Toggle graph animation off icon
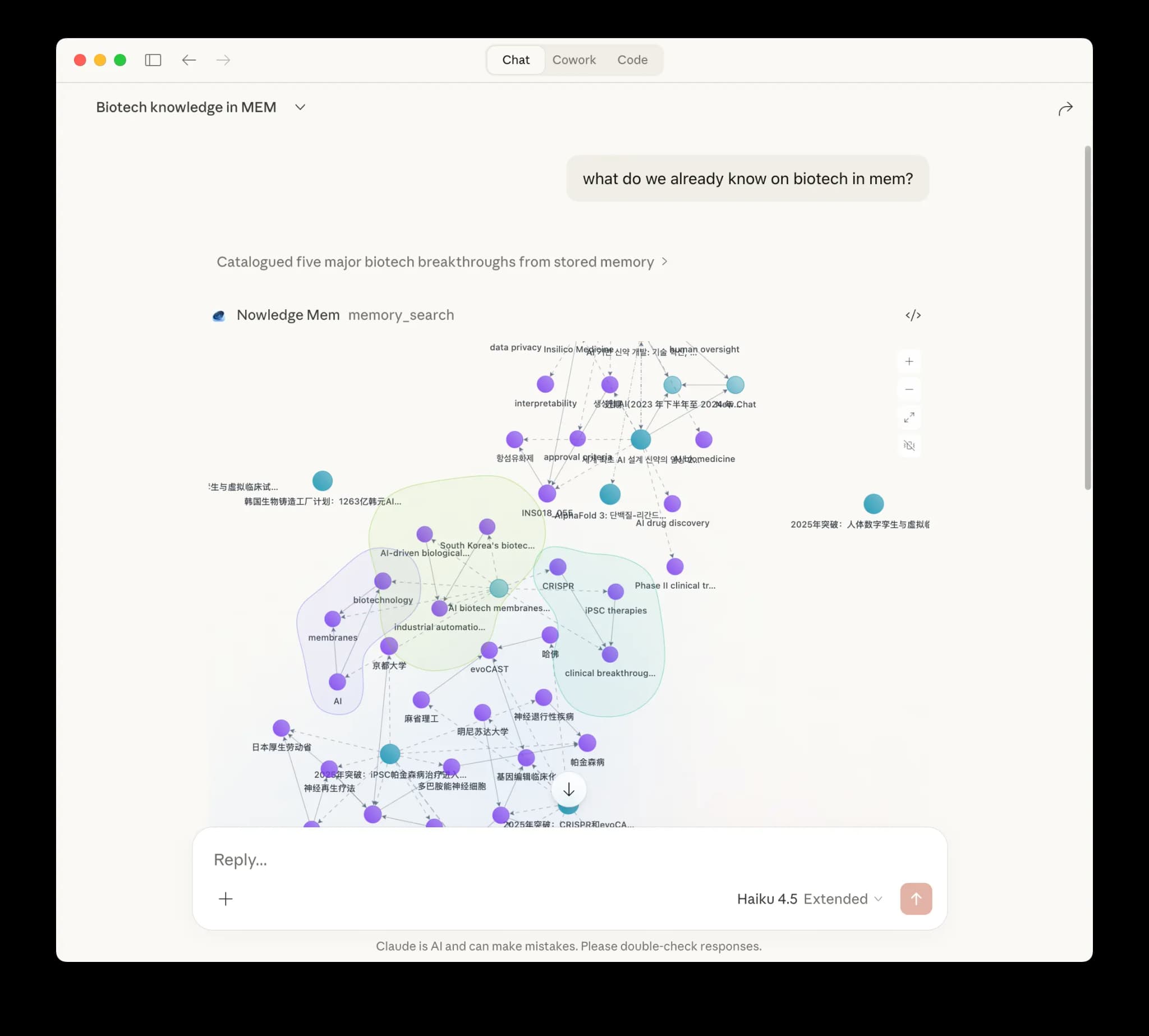Screen dimensions: 1149x1036 tap(909, 445)
